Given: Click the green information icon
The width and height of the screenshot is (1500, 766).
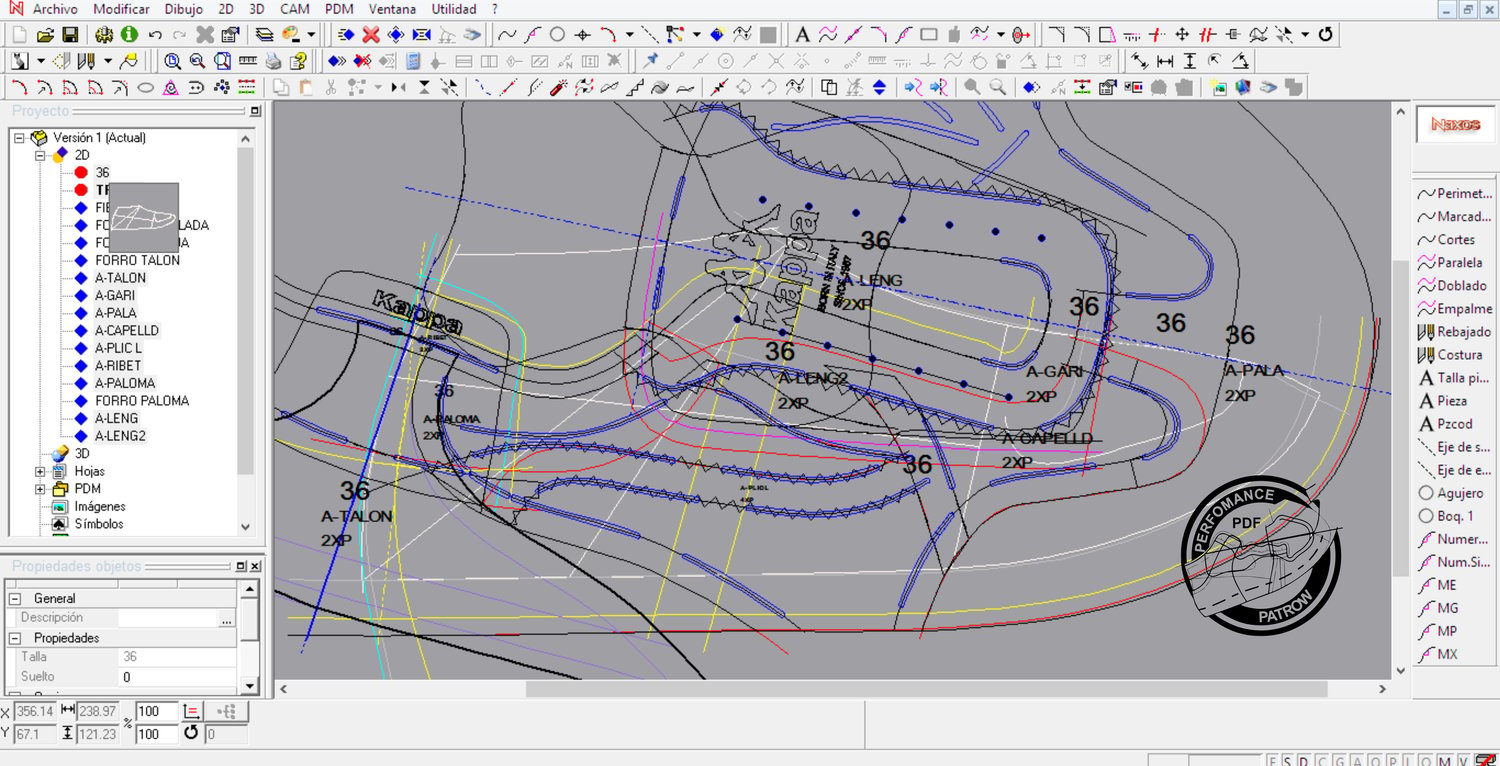Looking at the screenshot, I should pyautogui.click(x=129, y=35).
